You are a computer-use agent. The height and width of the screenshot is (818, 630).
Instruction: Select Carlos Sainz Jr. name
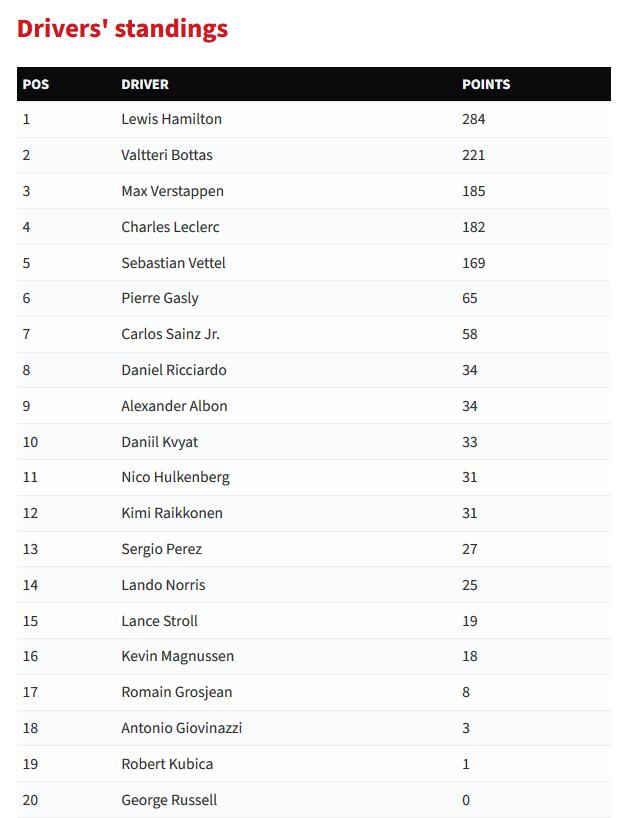pyautogui.click(x=170, y=334)
